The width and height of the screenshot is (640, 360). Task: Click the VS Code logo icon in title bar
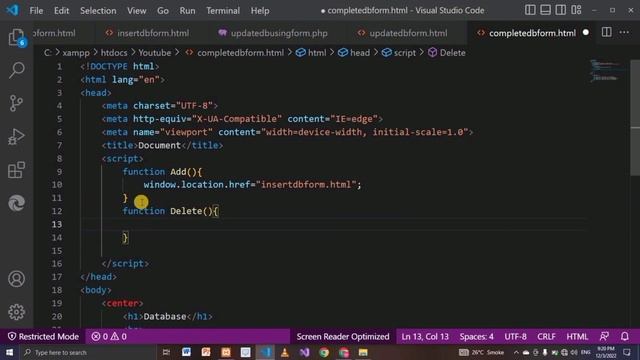coord(12,10)
